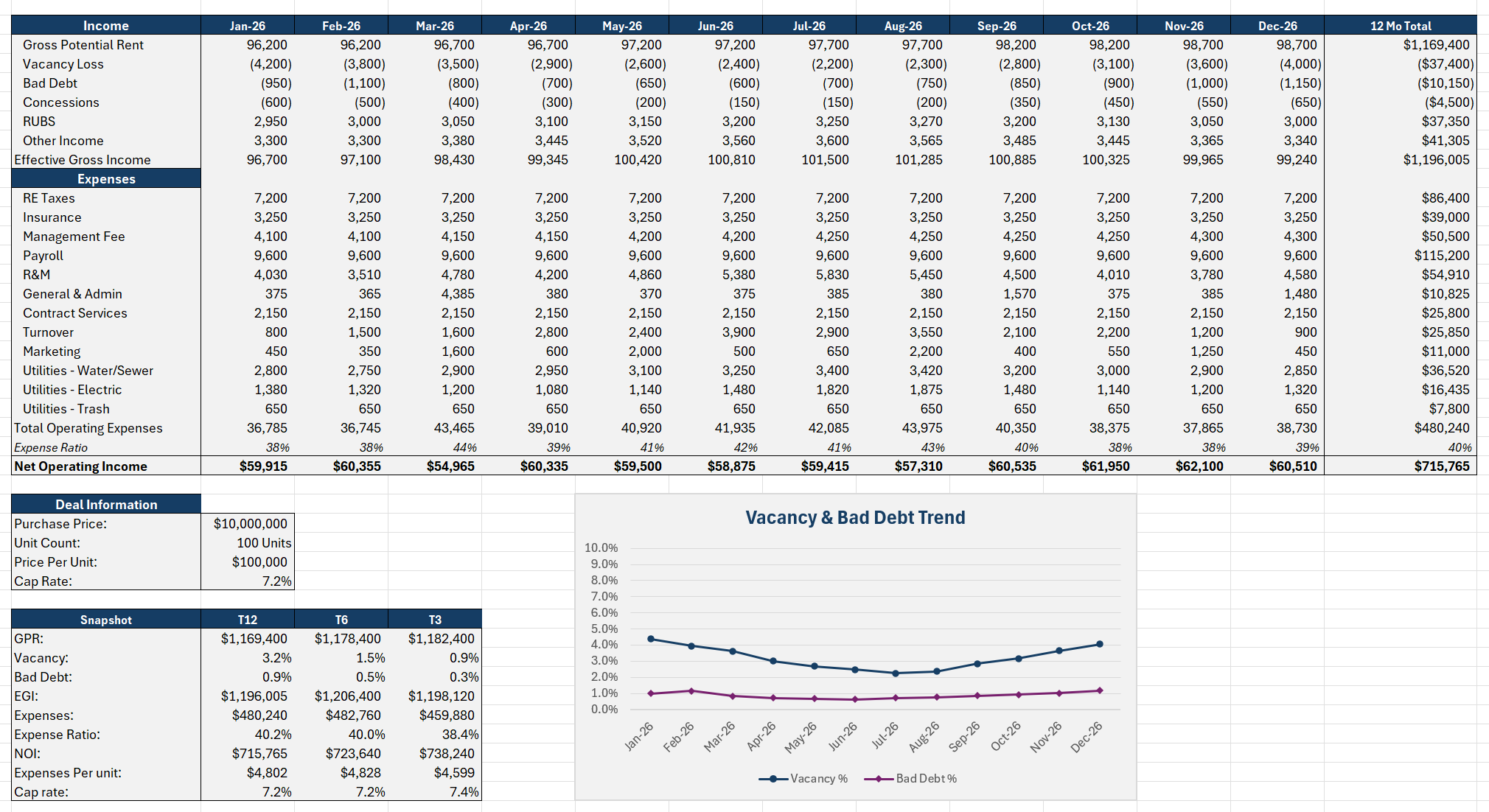The height and width of the screenshot is (812, 1489).
Task: Click the Total Operating Expenses label
Action: (88, 428)
